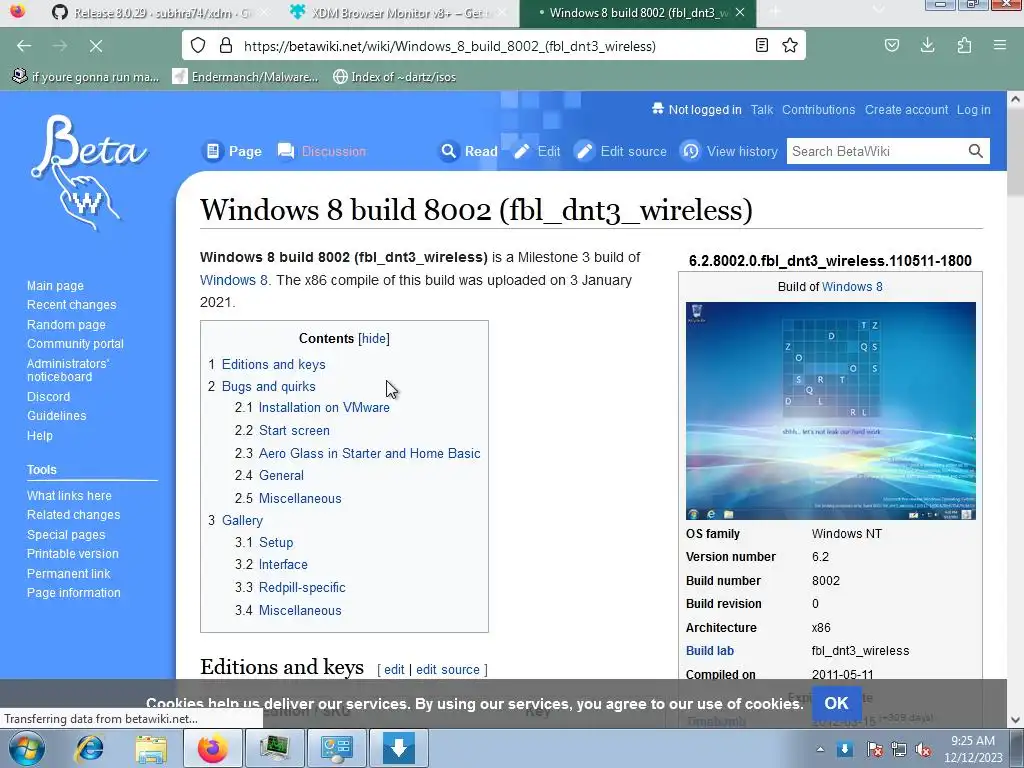Open What links here
1024x768 pixels.
pyautogui.click(x=69, y=496)
